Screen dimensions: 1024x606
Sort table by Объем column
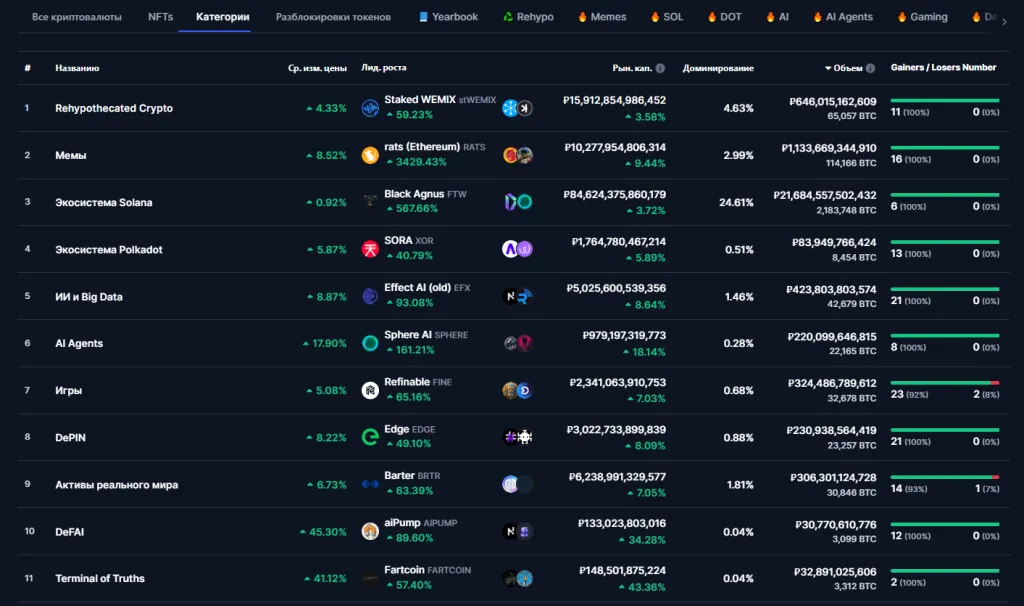coord(847,68)
